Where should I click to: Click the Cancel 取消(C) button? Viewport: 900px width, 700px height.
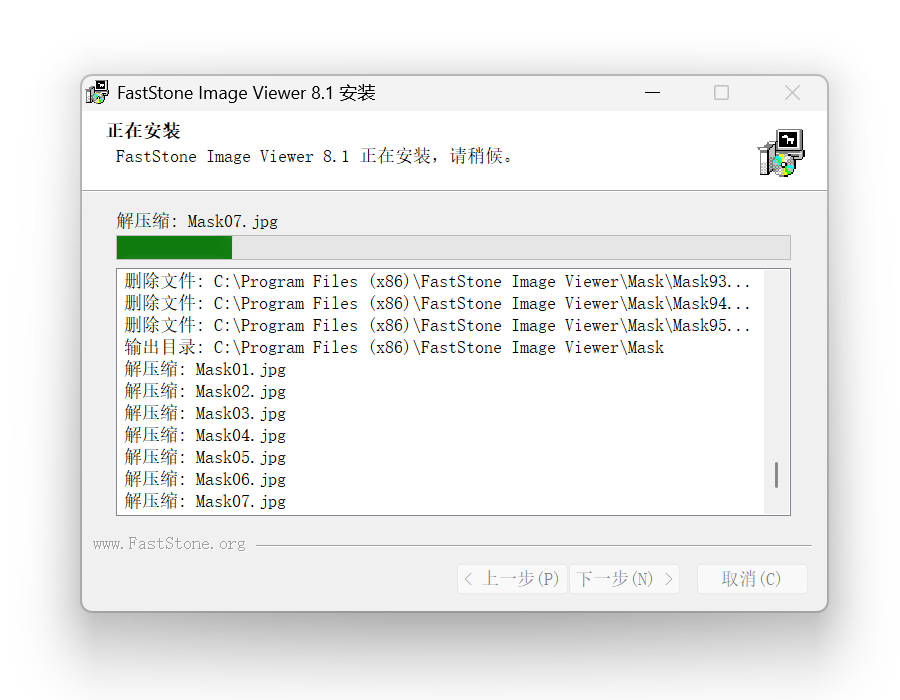752,579
